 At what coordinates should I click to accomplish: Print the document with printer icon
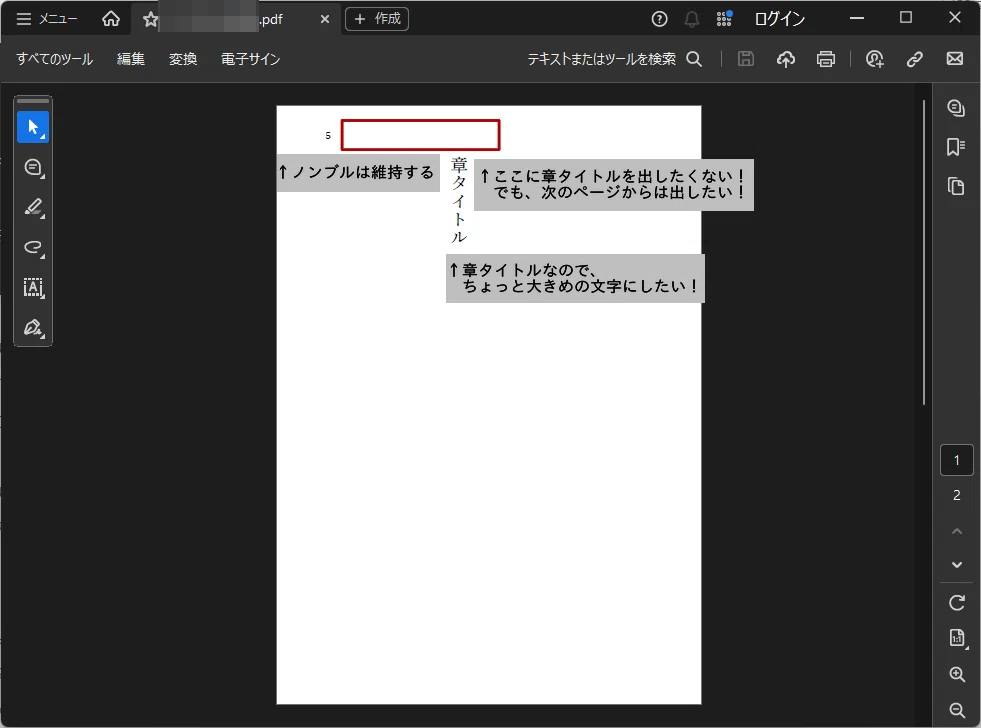[x=826, y=59]
